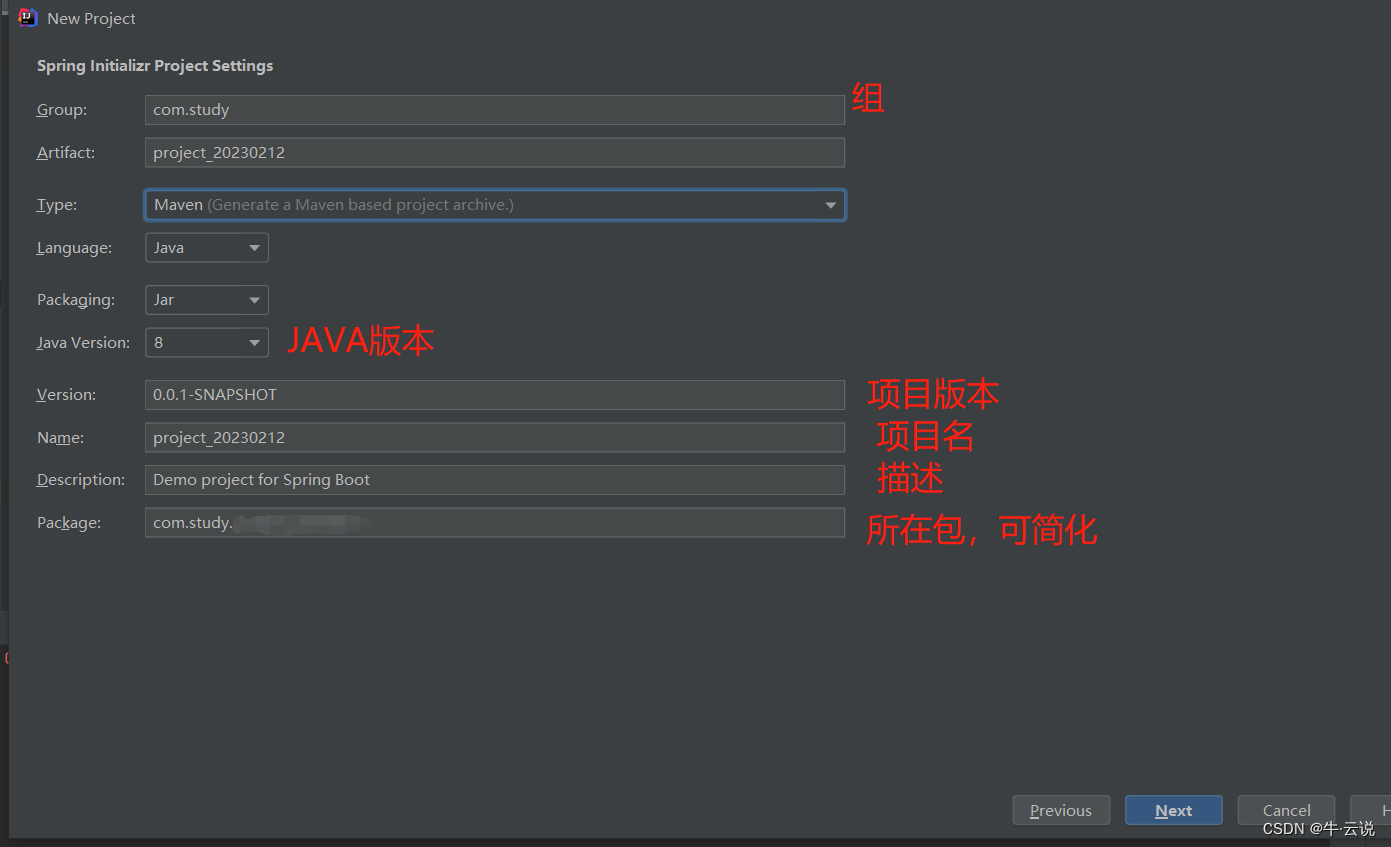This screenshot has width=1391, height=847.
Task: Click the Packaging: label
Action: tap(76, 300)
